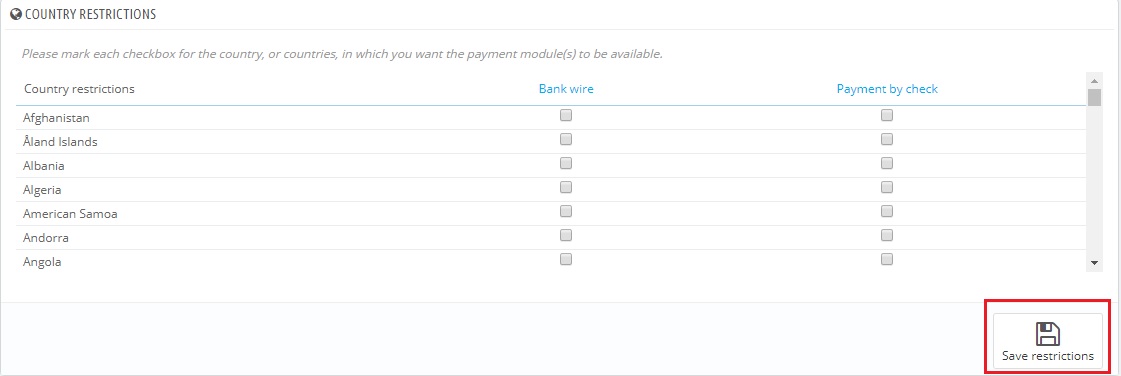The width and height of the screenshot is (1121, 376).
Task: Check Payment by check for Åland Islands
Action: point(887,139)
